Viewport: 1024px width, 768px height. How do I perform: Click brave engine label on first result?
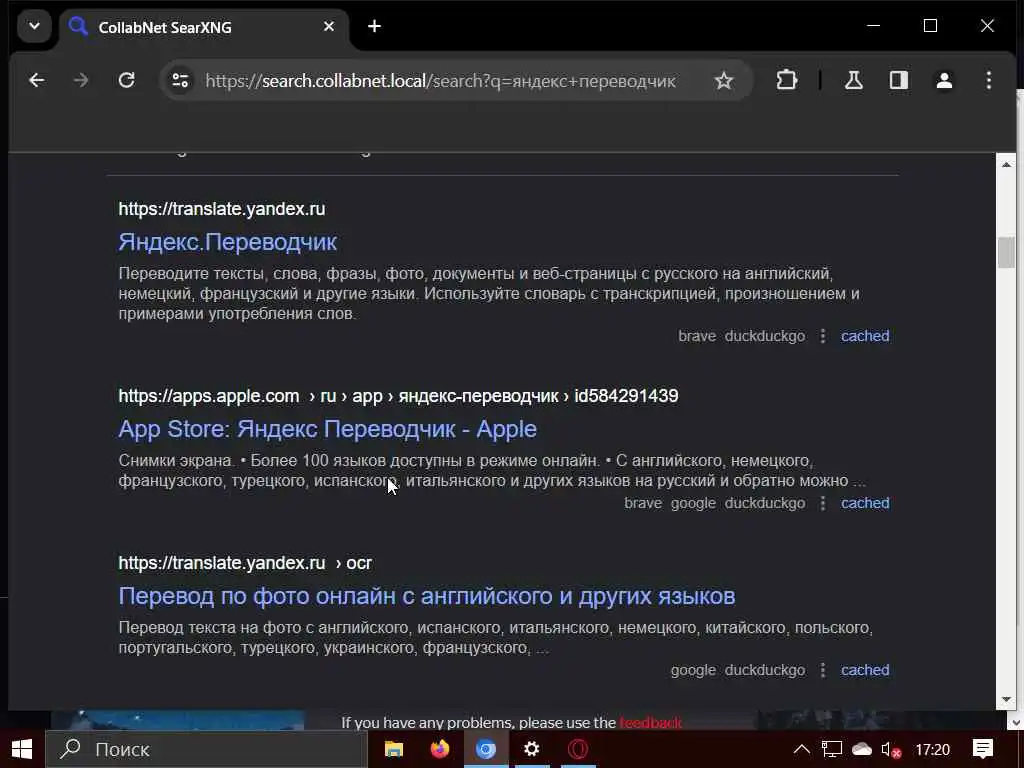click(697, 336)
